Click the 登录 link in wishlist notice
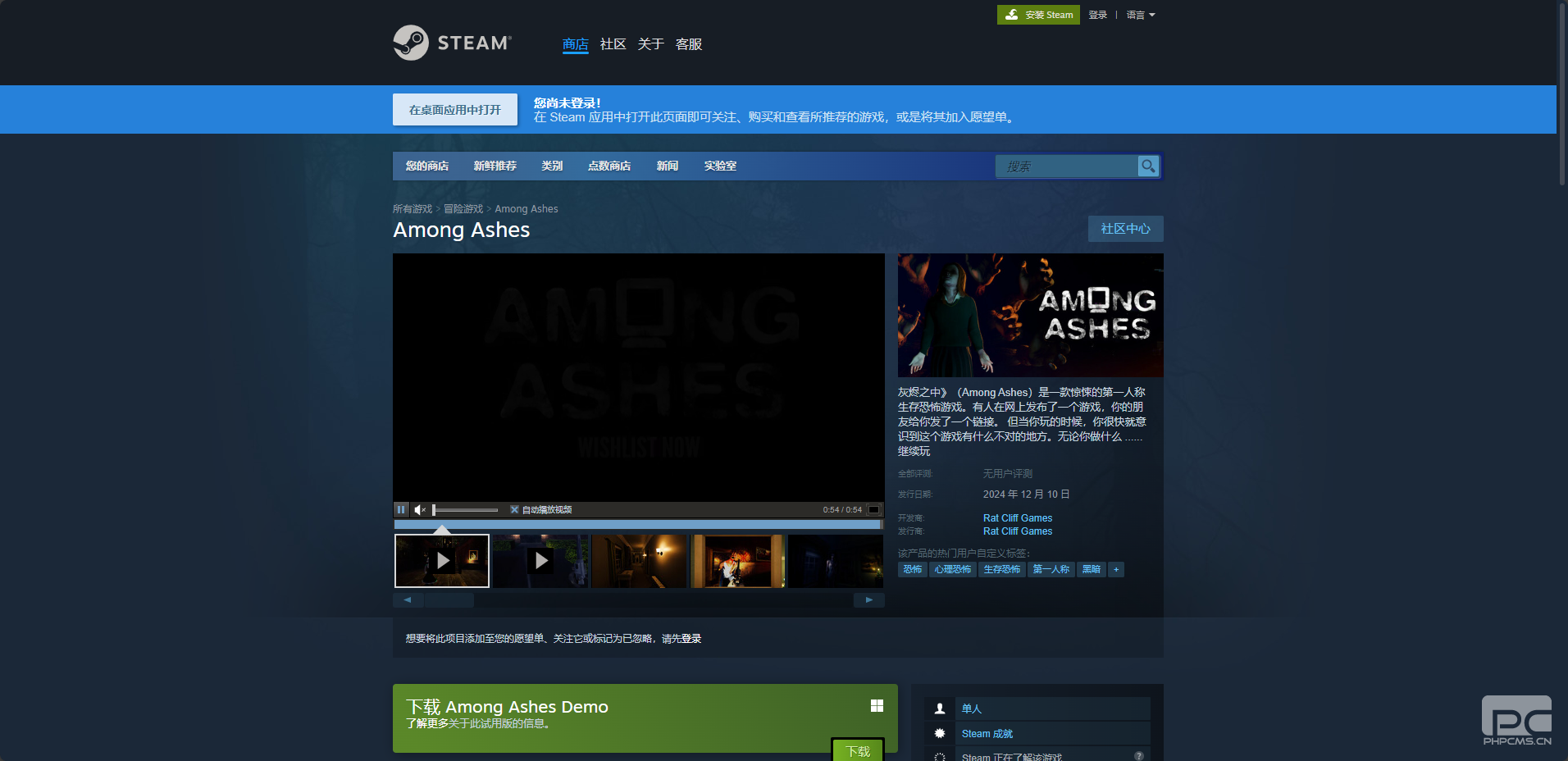Screen dimensions: 1568x761 click(691, 639)
